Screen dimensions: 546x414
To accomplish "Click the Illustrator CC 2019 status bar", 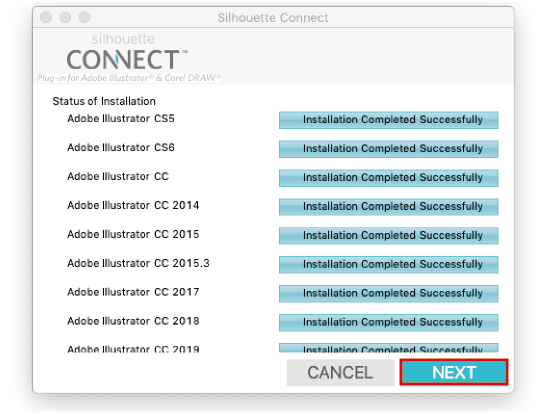I will coord(389,348).
